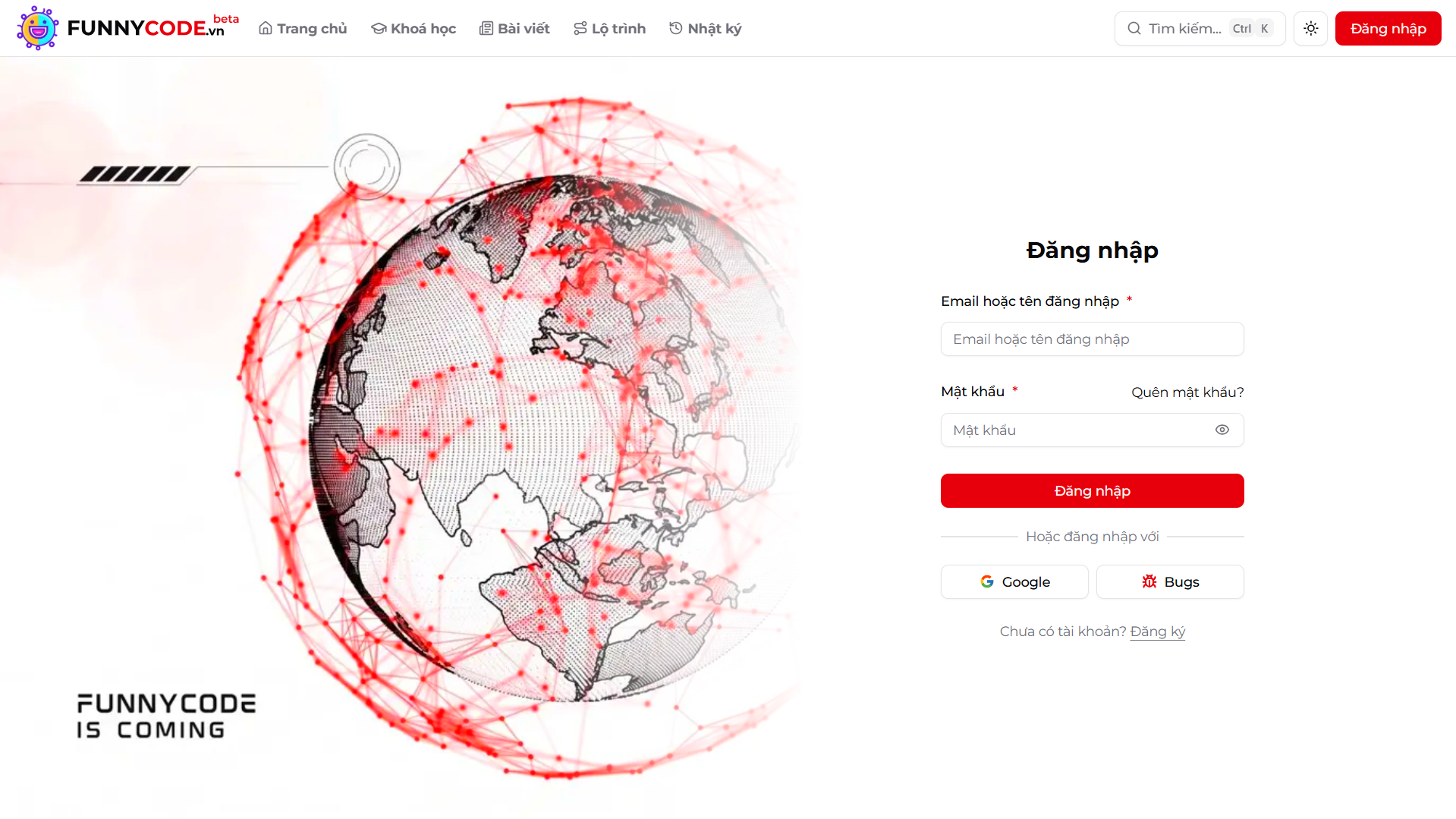Click the Quên mật khẩu? link
Viewport: 1456px width, 819px height.
pyautogui.click(x=1187, y=392)
